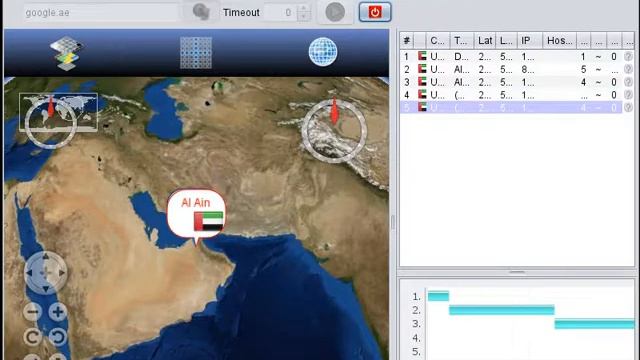Decrease the Timeout value with down arrow
640x360 pixels.
point(303,17)
